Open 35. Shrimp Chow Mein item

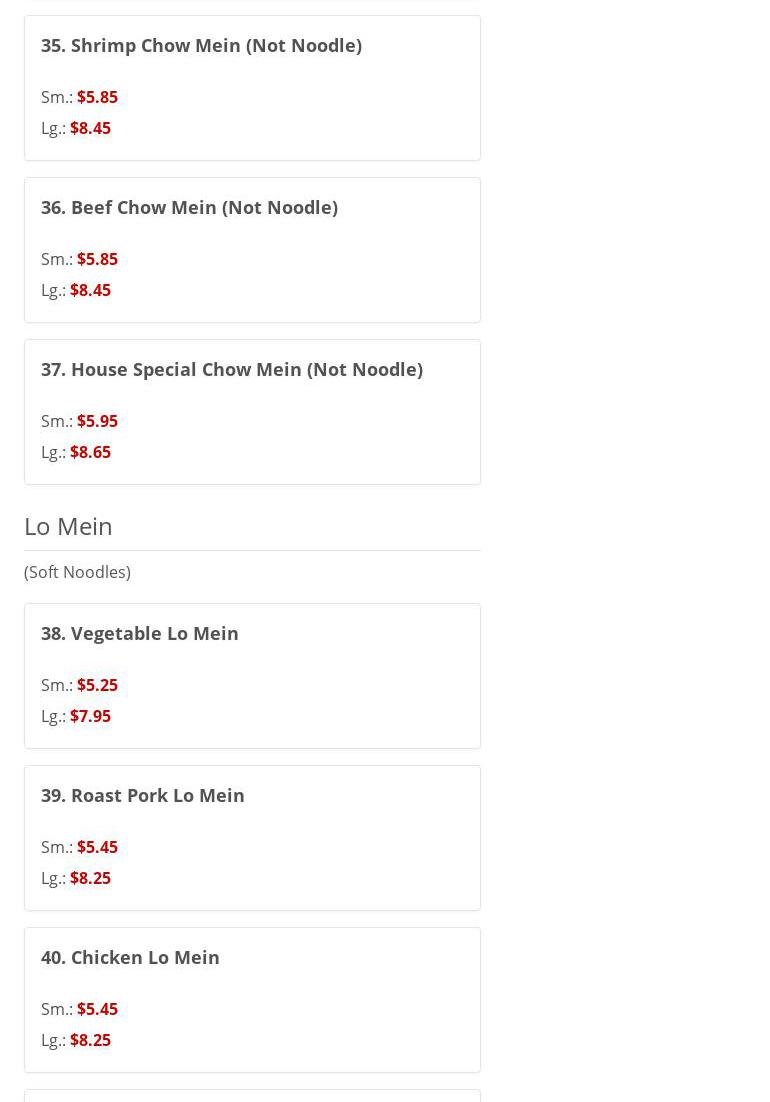[201, 45]
